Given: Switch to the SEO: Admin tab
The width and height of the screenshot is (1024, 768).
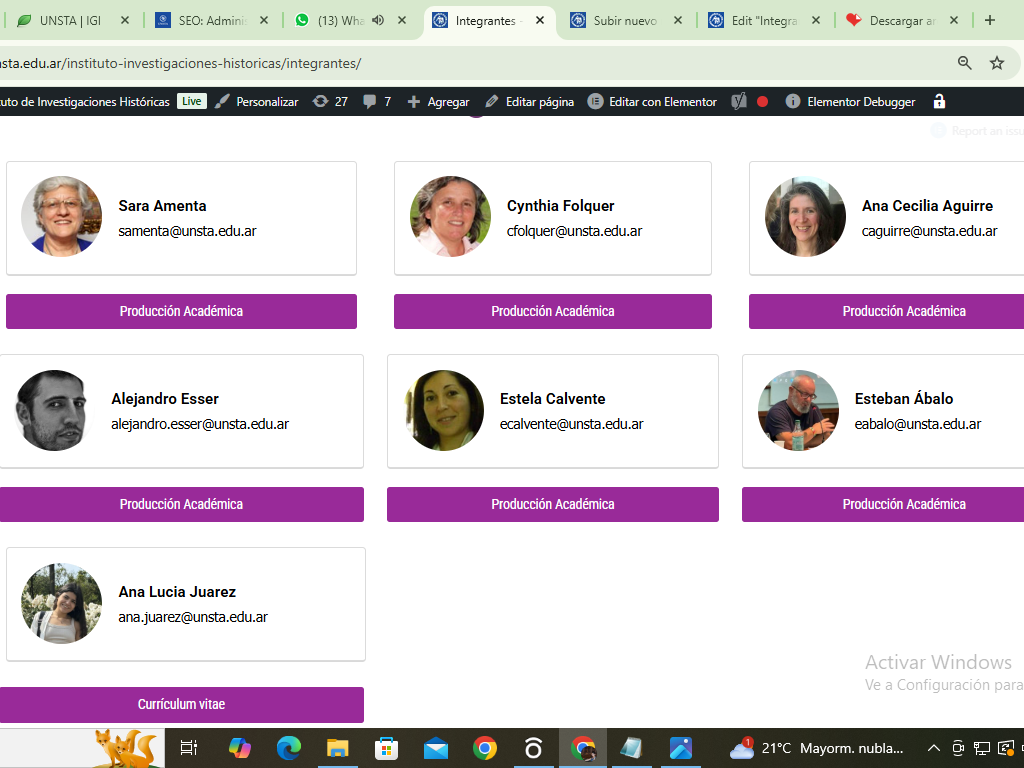Looking at the screenshot, I should point(211,20).
